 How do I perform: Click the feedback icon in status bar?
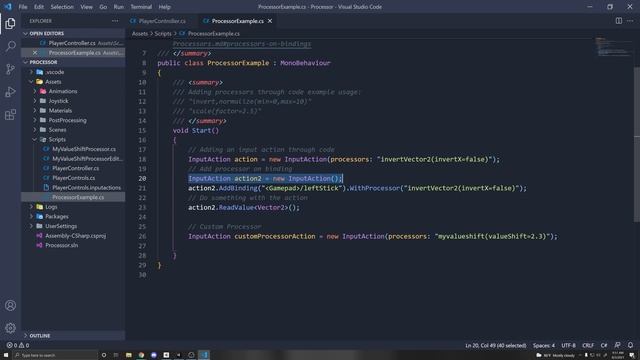point(618,345)
